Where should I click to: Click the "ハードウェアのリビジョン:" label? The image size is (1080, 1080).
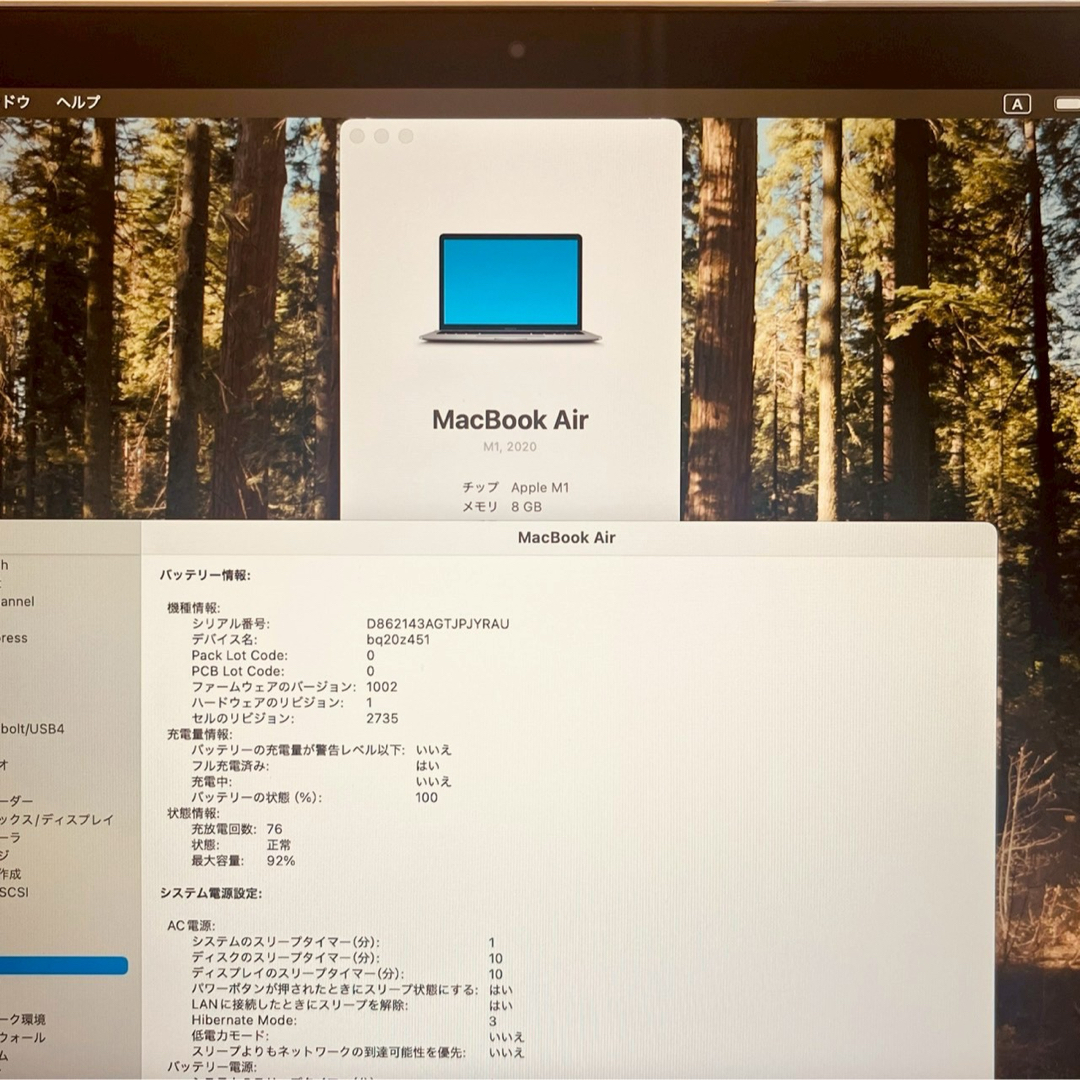(x=267, y=703)
